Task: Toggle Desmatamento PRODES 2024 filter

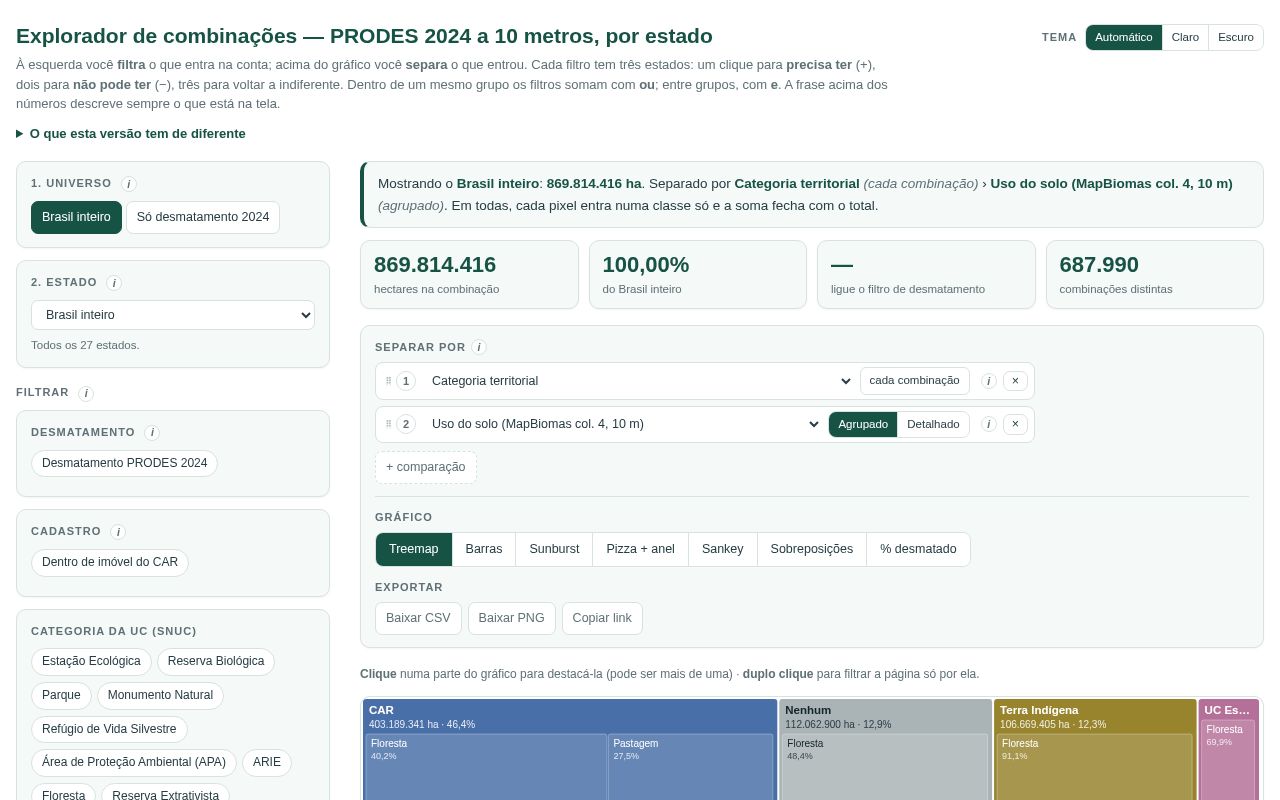Action: (x=124, y=463)
